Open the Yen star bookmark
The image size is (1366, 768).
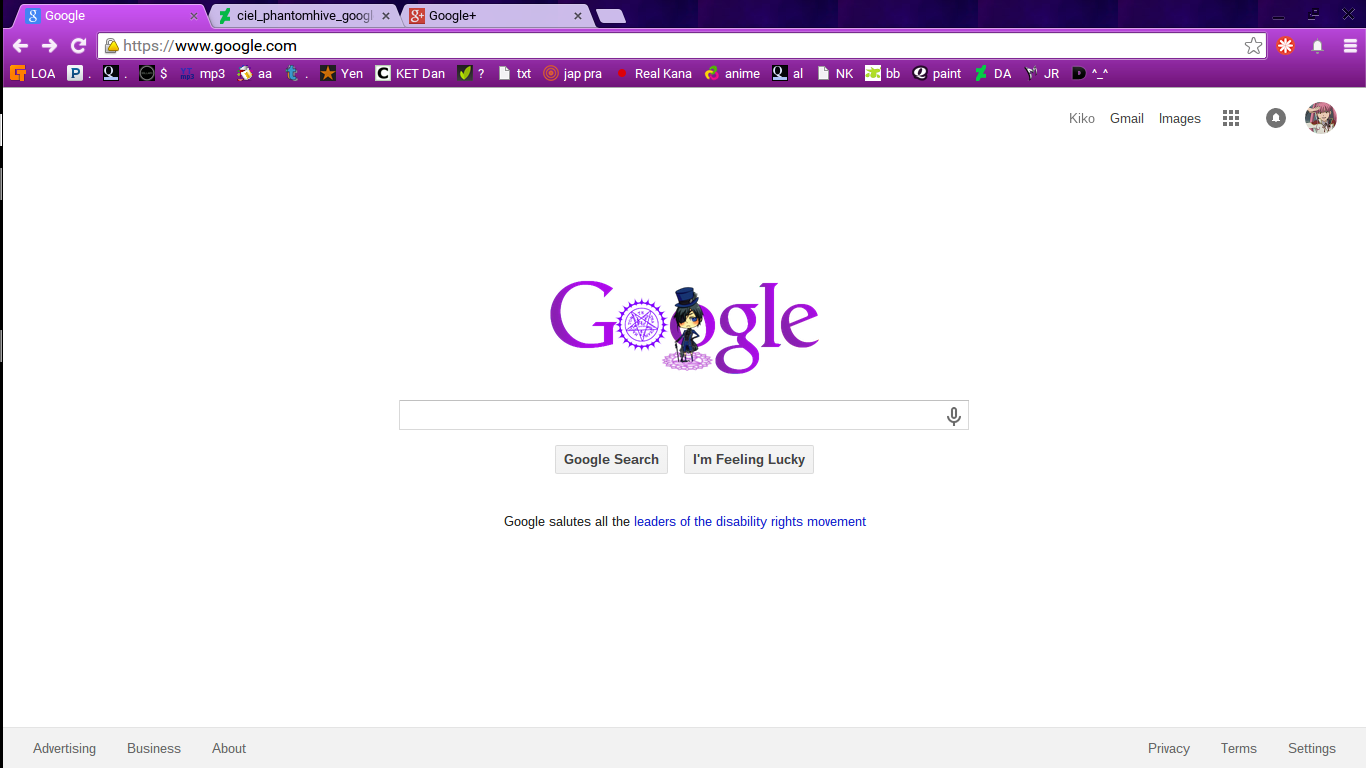pos(341,73)
